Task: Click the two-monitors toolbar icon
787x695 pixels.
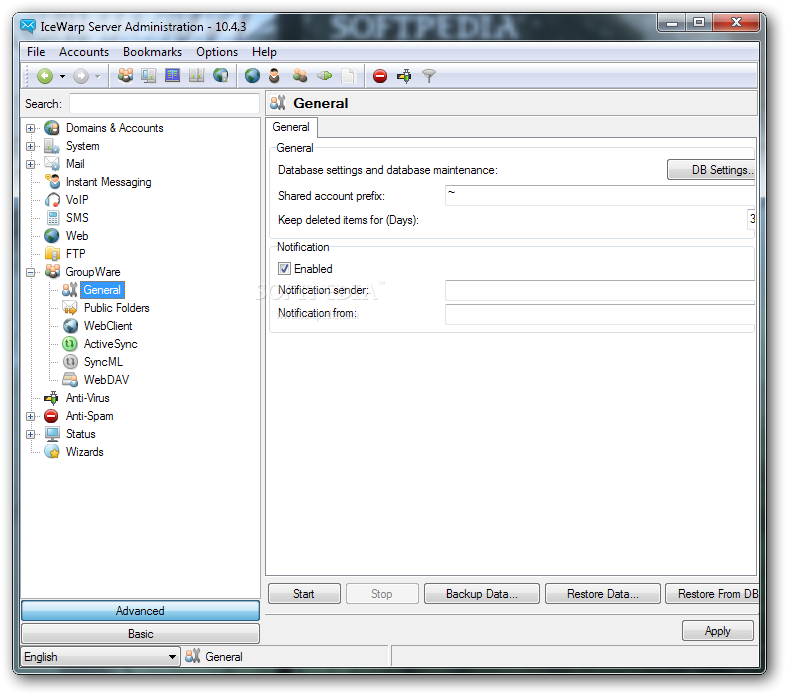Action: 149,76
